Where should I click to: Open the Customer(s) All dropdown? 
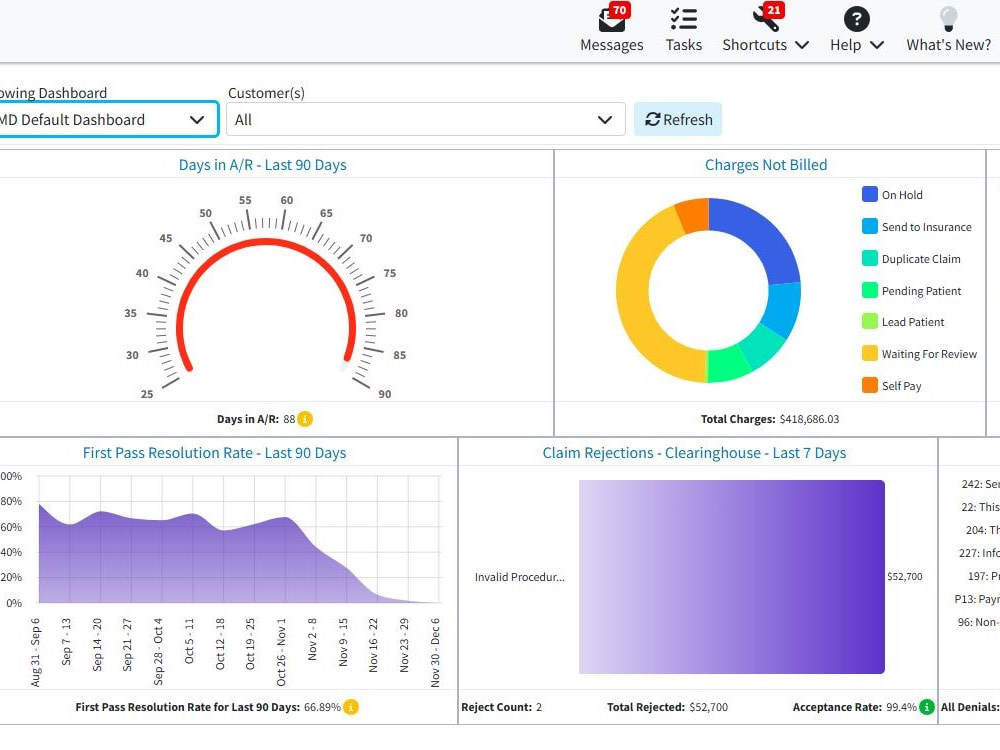tap(425, 119)
